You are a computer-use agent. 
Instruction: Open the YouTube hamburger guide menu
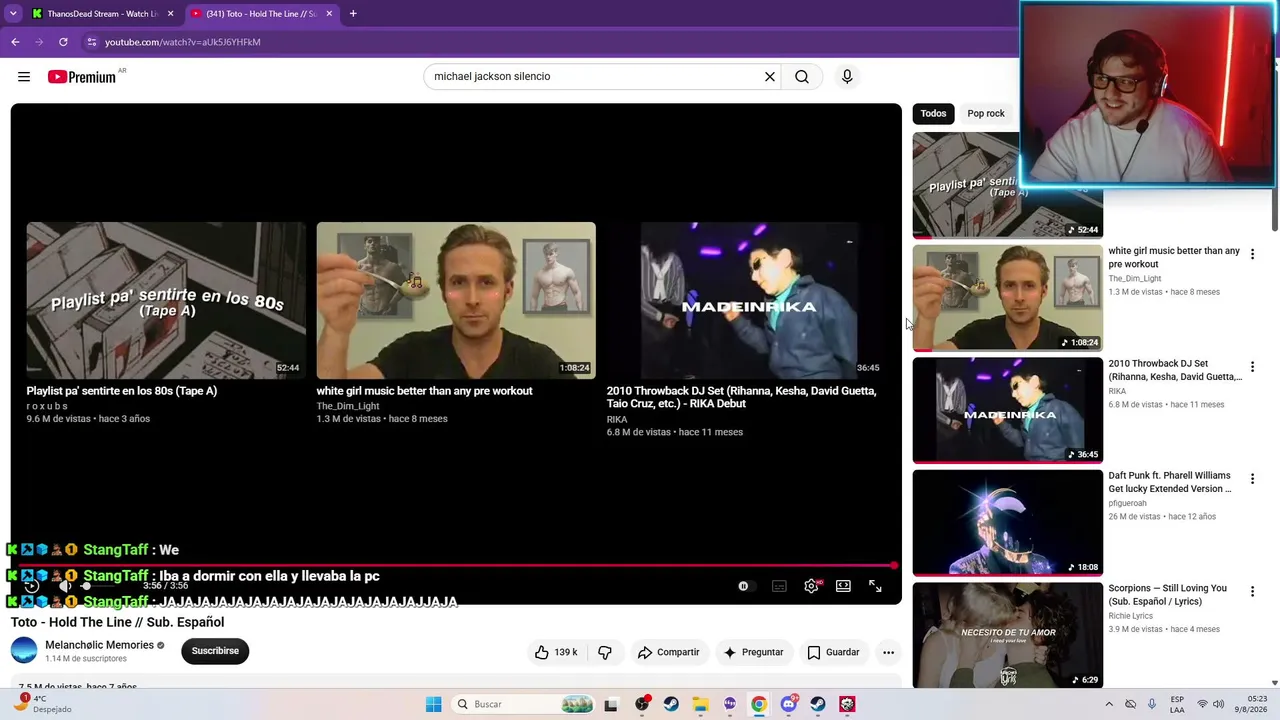click(x=24, y=77)
